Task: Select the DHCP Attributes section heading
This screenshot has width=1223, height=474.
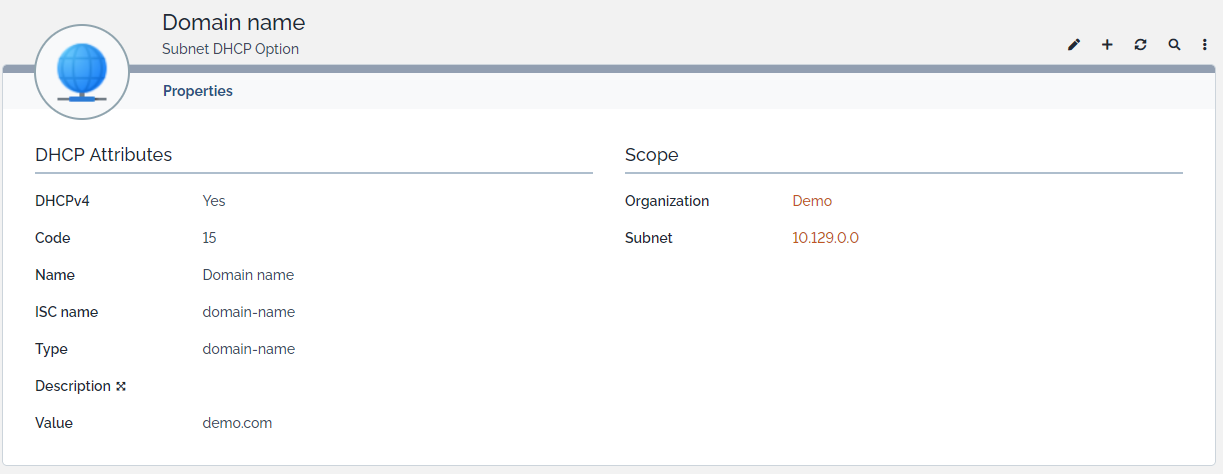Action: [x=104, y=155]
